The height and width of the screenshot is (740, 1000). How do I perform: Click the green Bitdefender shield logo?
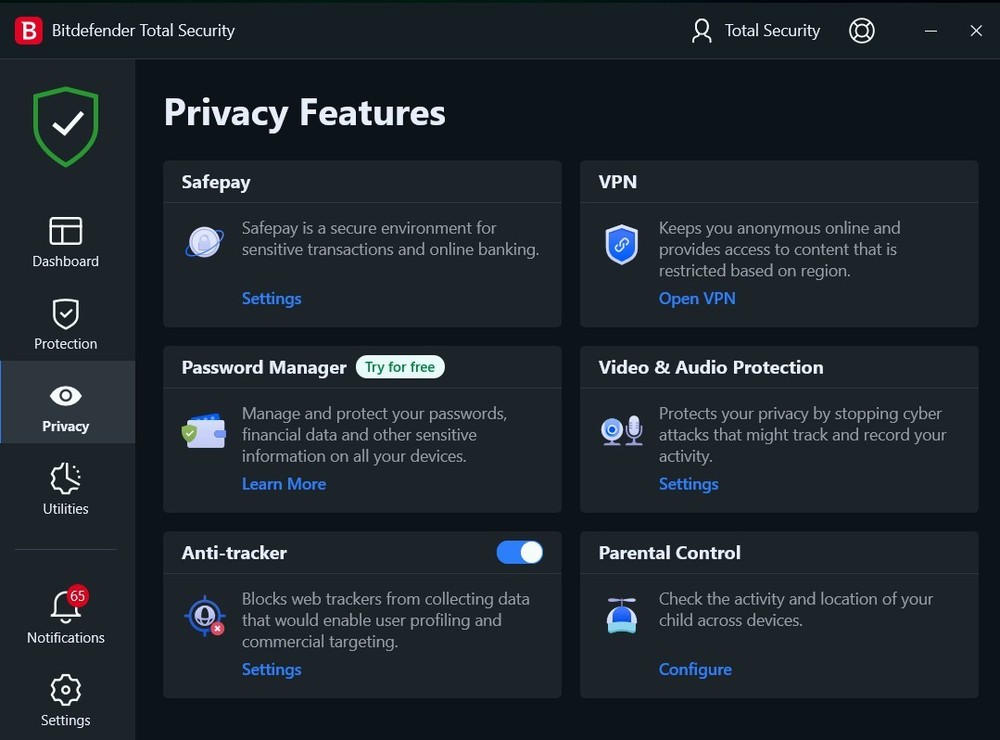tap(65, 125)
